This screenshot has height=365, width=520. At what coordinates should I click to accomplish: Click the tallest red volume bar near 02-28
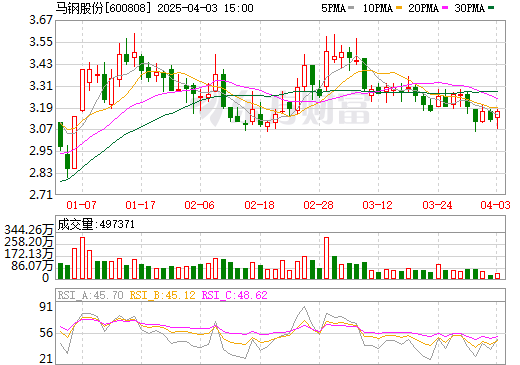pyautogui.click(x=326, y=258)
